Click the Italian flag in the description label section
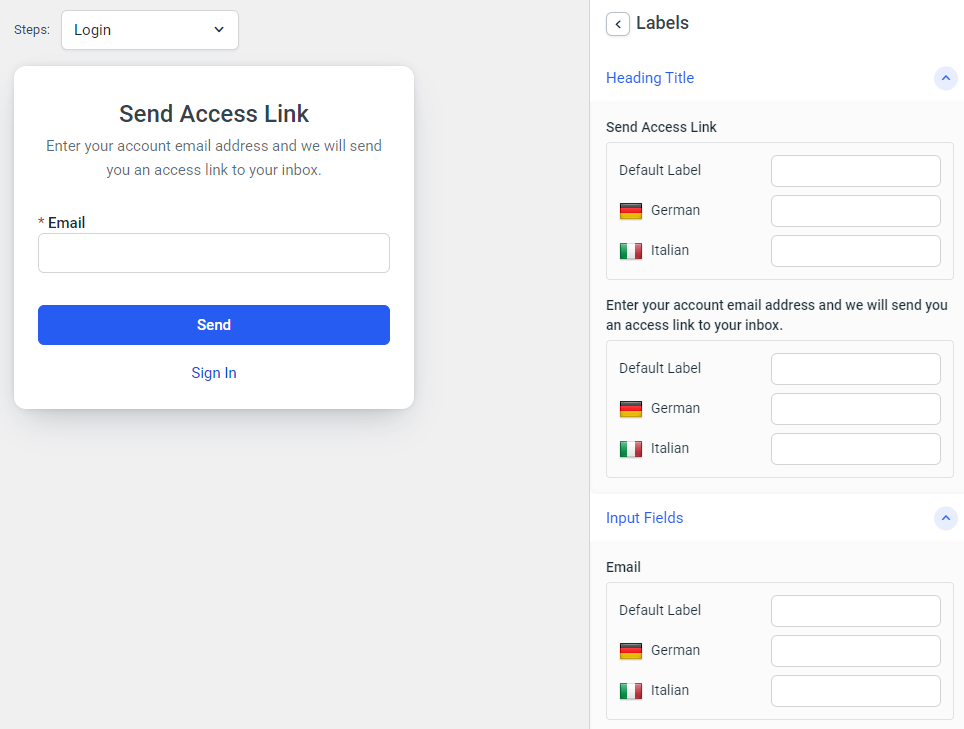Image resolution: width=964 pixels, height=729 pixels. (631, 448)
